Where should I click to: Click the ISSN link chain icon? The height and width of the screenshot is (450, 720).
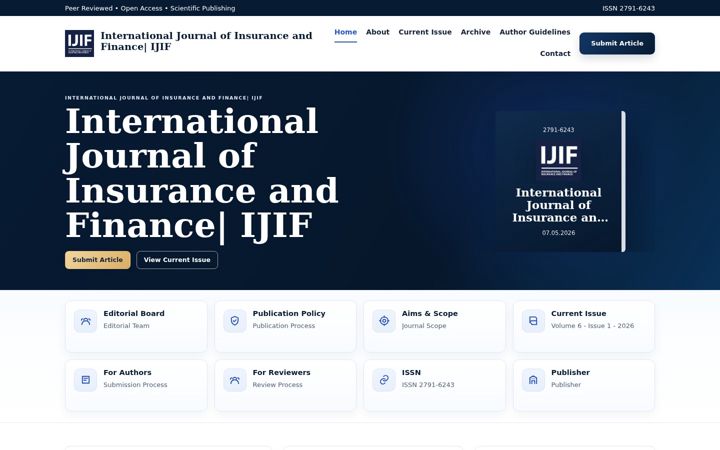(x=384, y=380)
